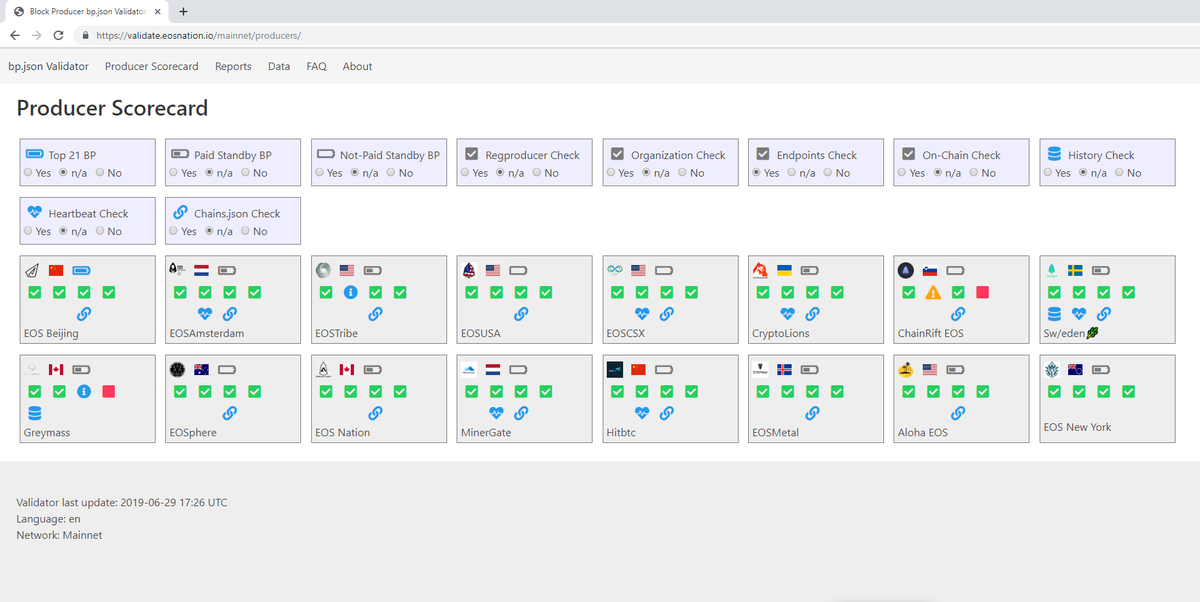The image size is (1200, 602).
Task: Select n/a for Endpoints Check filter
Action: [x=793, y=173]
